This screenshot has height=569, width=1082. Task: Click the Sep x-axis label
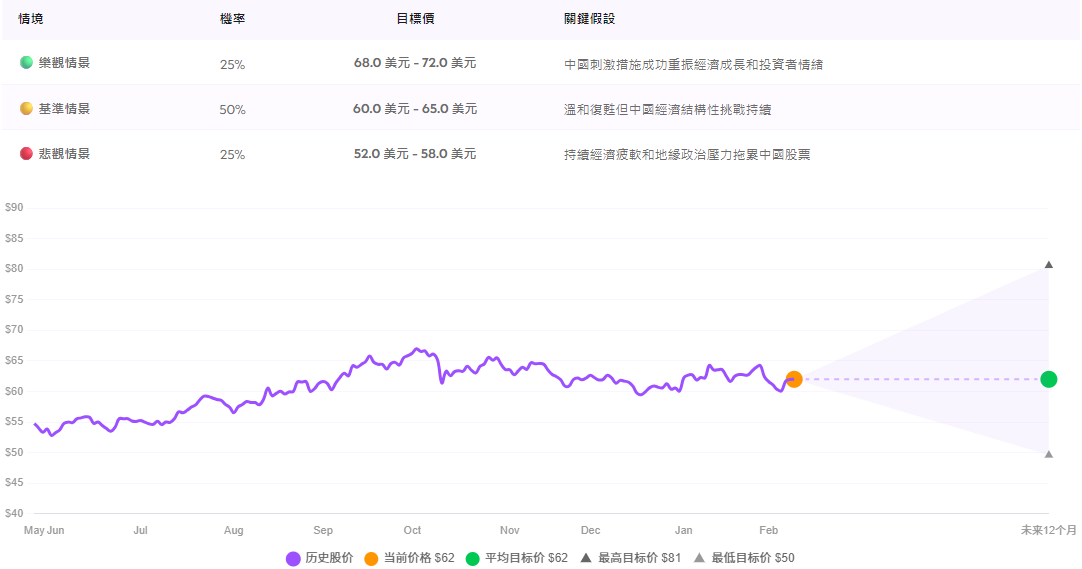point(323,530)
